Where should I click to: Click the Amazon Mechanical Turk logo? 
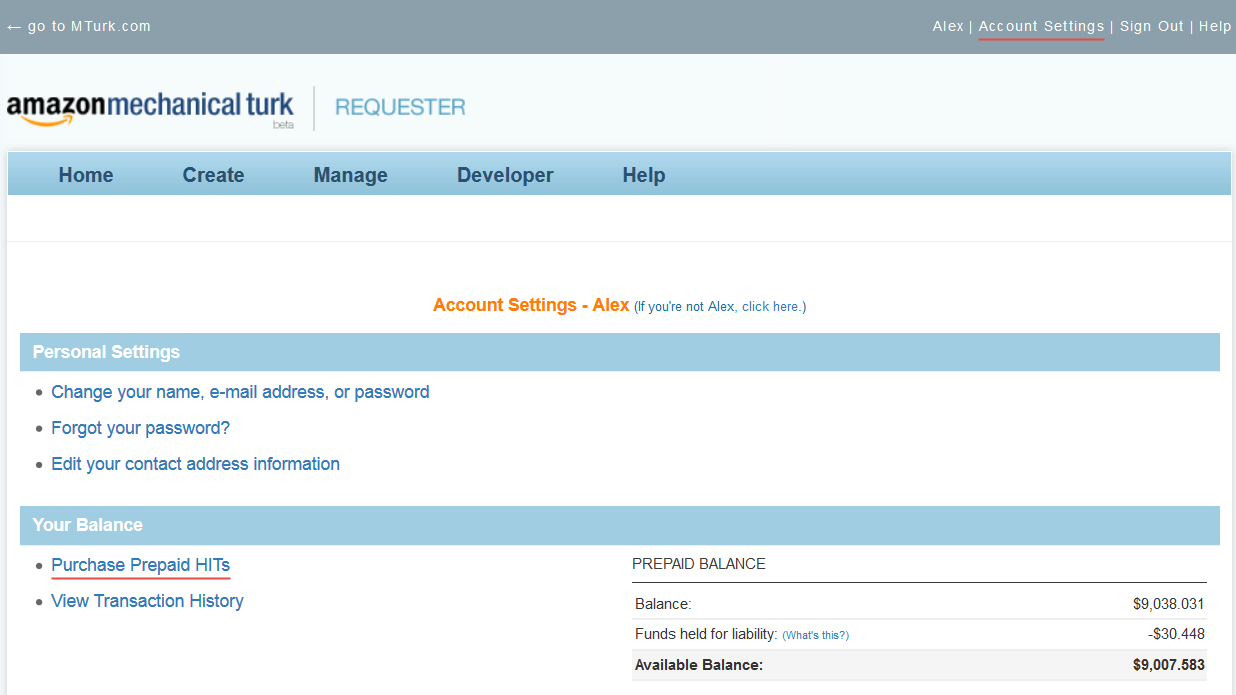(x=150, y=108)
